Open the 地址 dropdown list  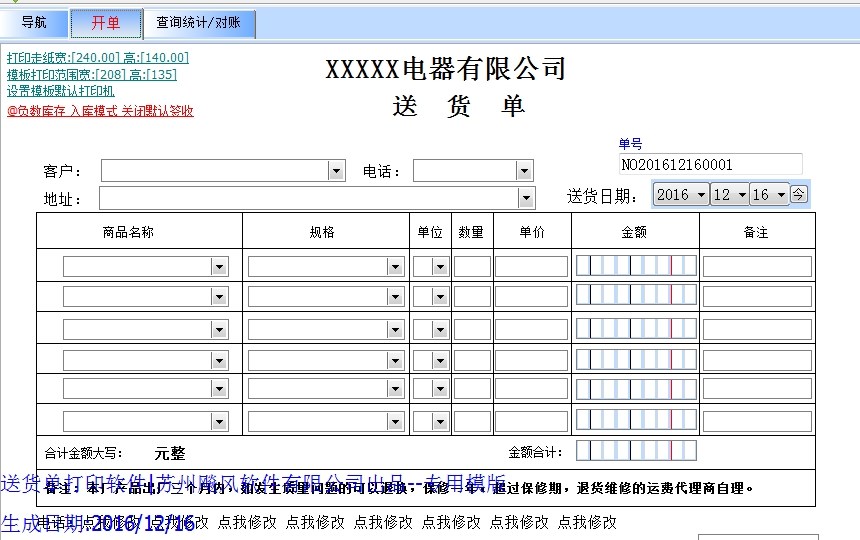(526, 198)
